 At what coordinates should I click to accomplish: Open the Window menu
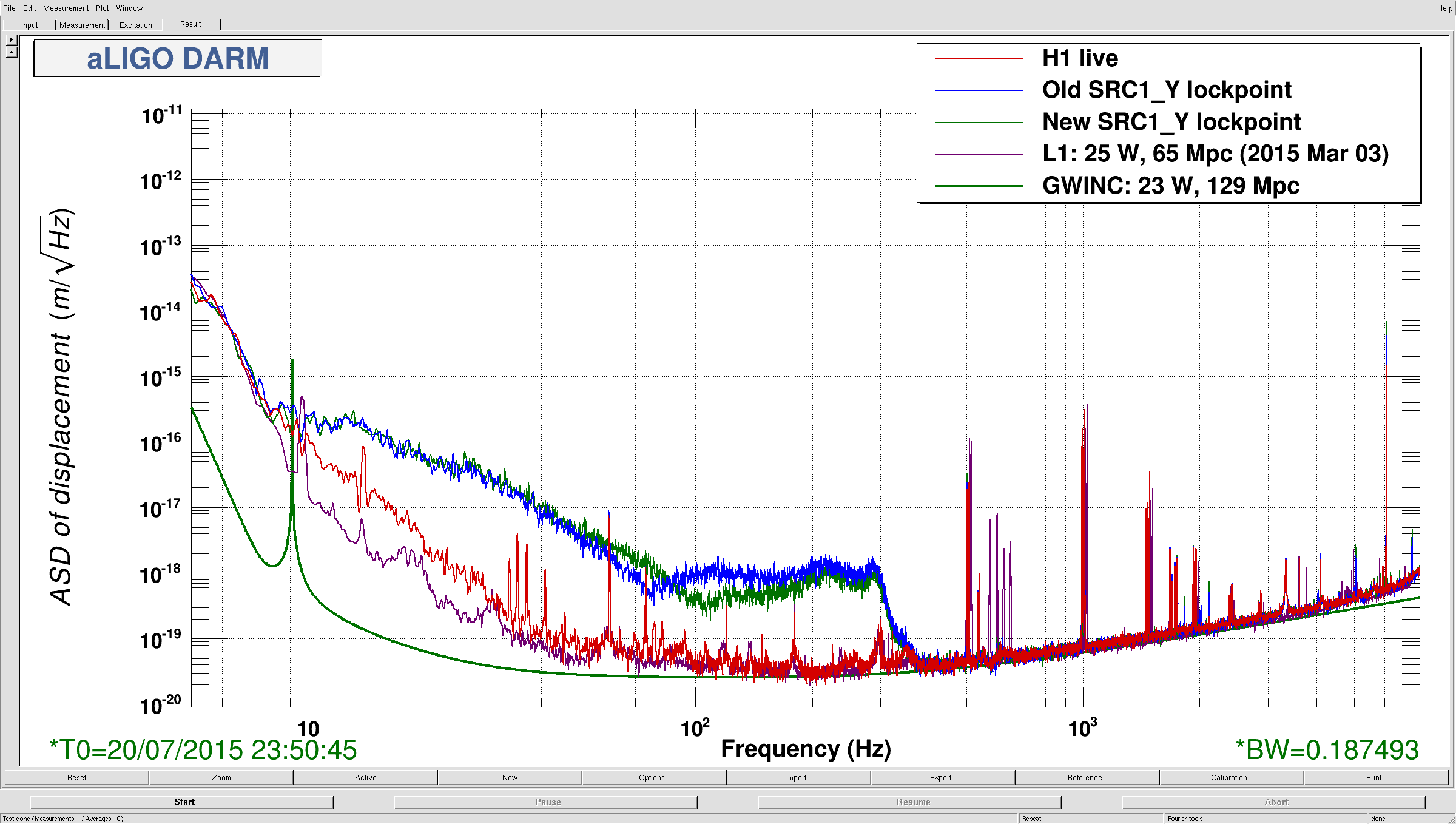click(129, 8)
